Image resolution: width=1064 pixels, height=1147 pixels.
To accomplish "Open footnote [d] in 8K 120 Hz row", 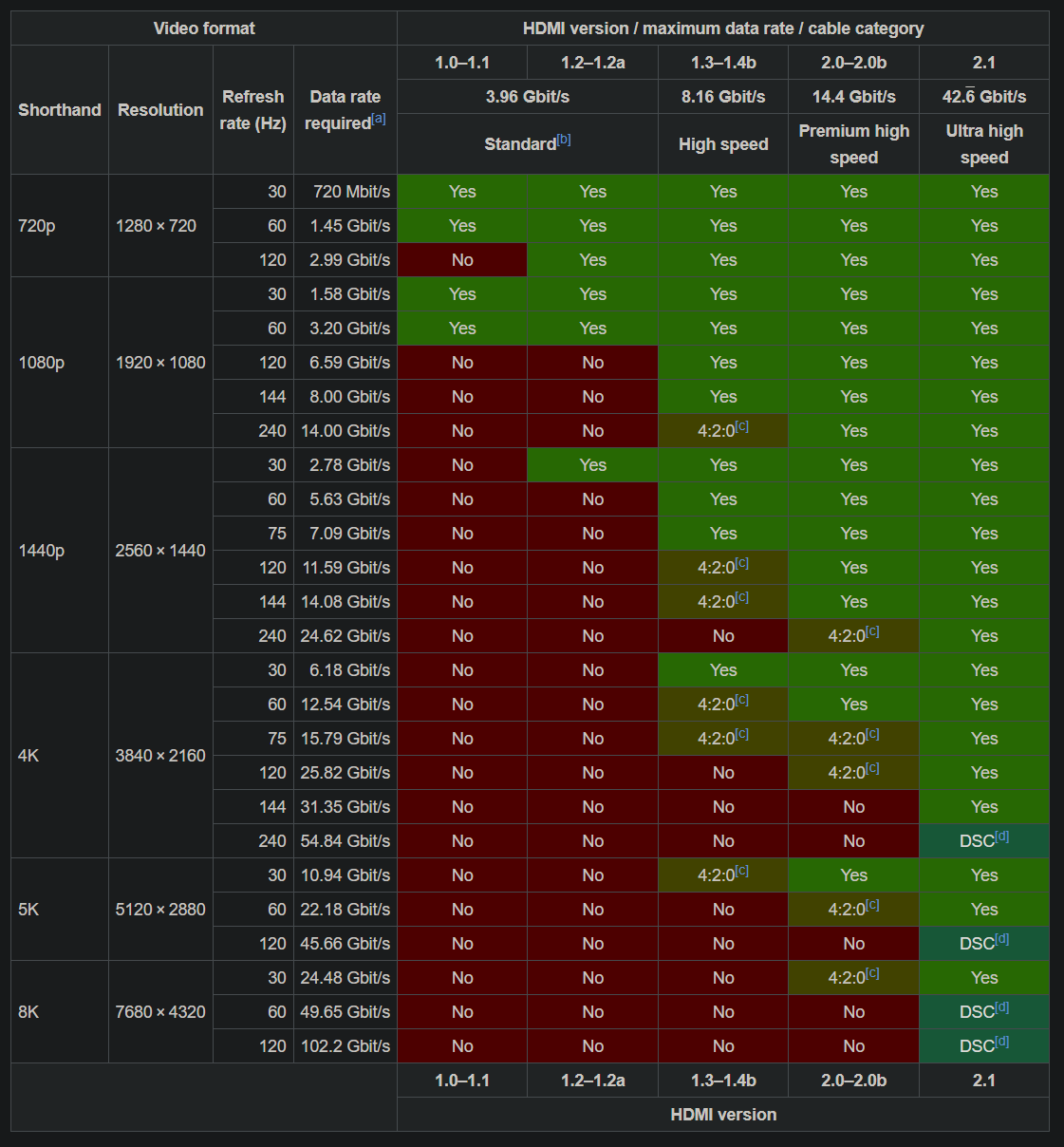I will point(1002,1043).
